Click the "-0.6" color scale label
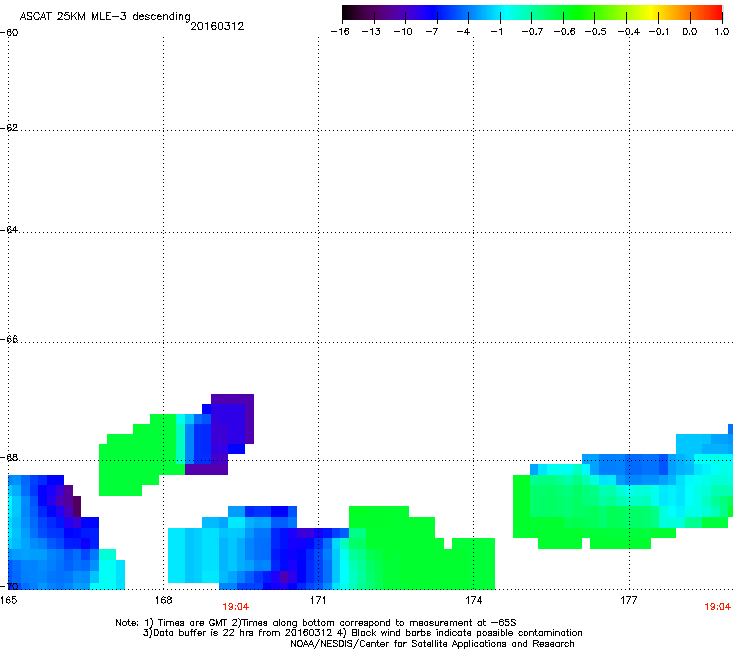This screenshot has height=650, width=740. (x=564, y=32)
